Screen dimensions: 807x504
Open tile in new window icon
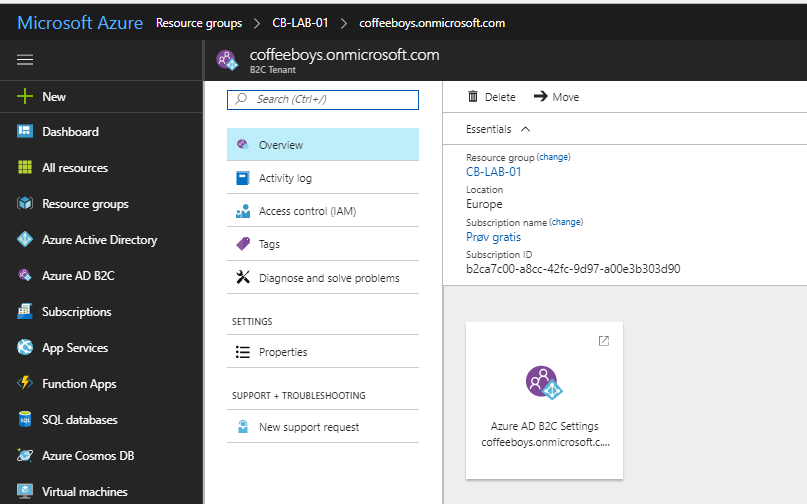pos(603,341)
